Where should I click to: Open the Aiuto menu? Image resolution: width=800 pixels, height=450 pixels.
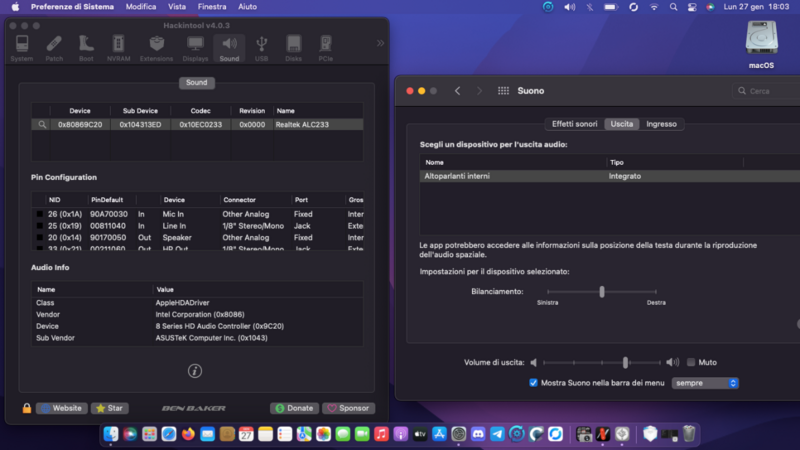coord(247,7)
